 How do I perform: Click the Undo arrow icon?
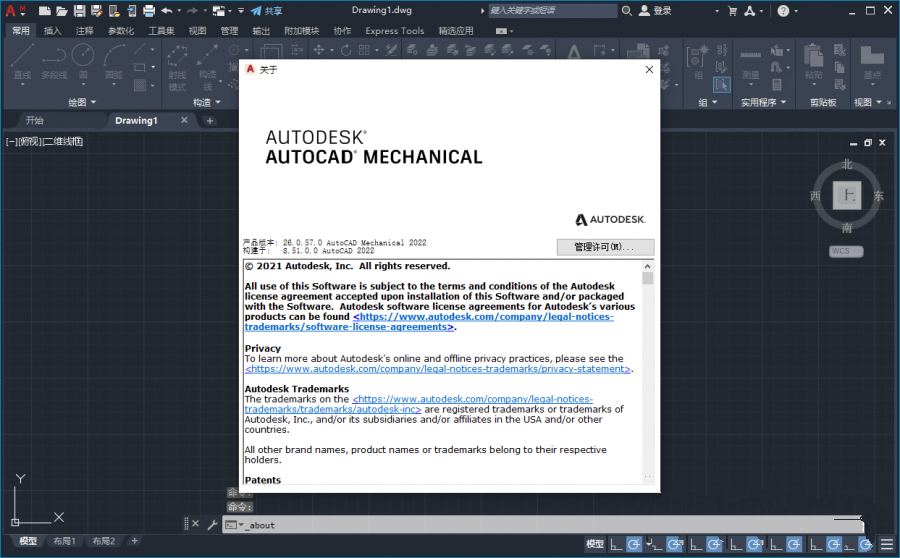click(x=166, y=10)
